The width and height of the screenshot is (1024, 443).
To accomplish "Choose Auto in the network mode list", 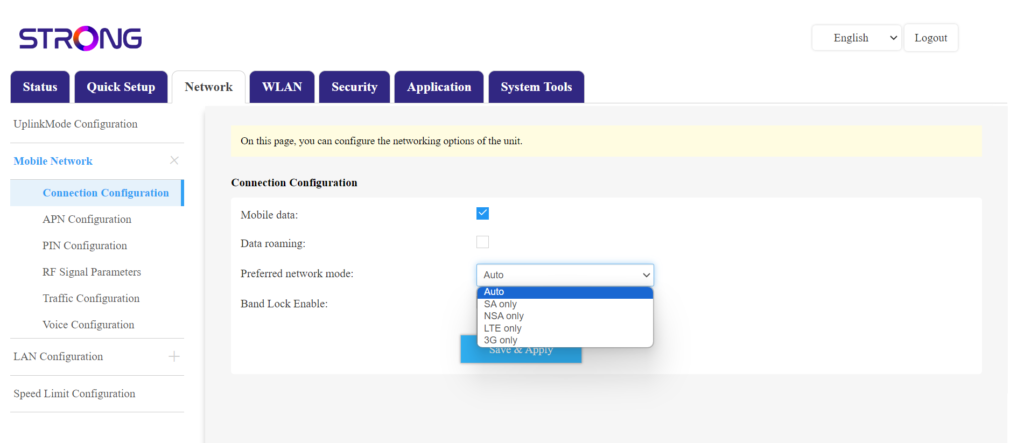I will click(565, 292).
